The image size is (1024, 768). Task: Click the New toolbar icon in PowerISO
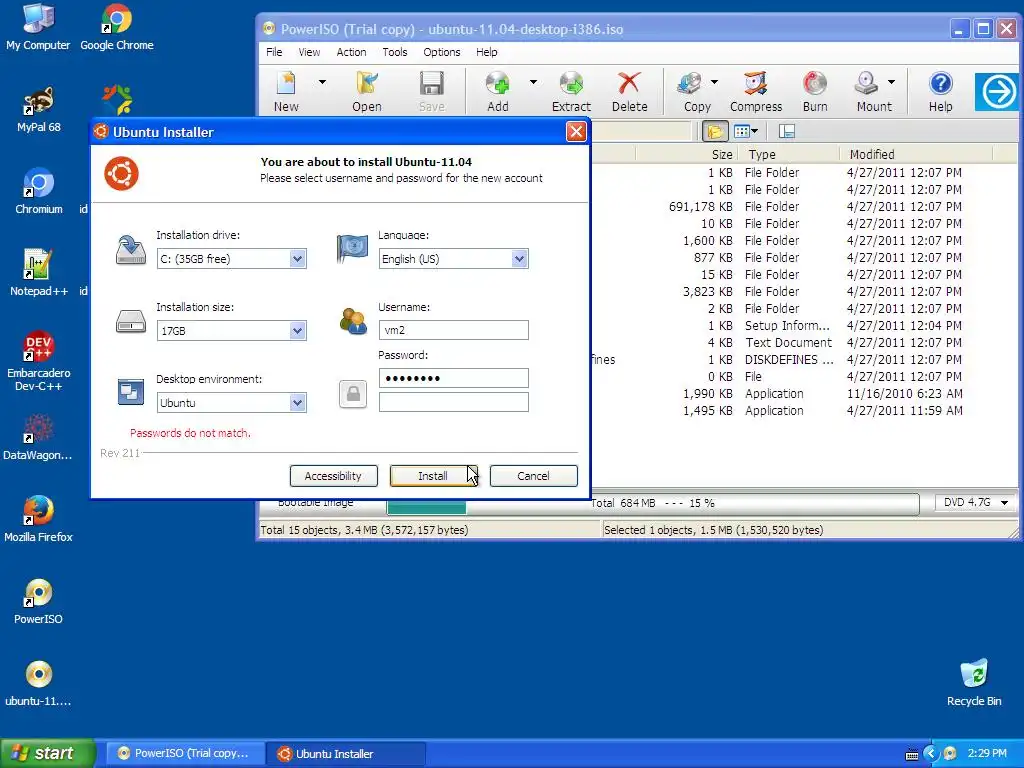(x=286, y=92)
